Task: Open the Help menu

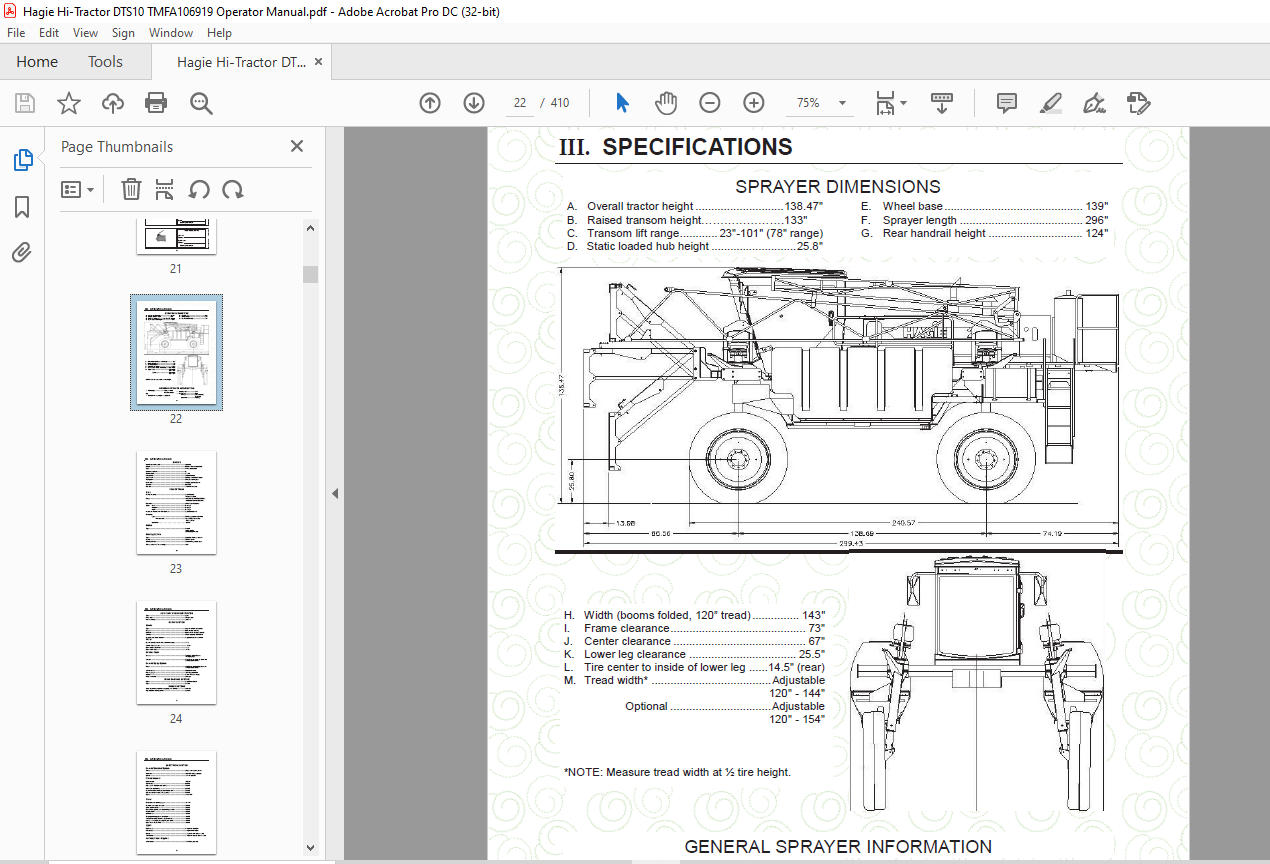Action: click(219, 33)
